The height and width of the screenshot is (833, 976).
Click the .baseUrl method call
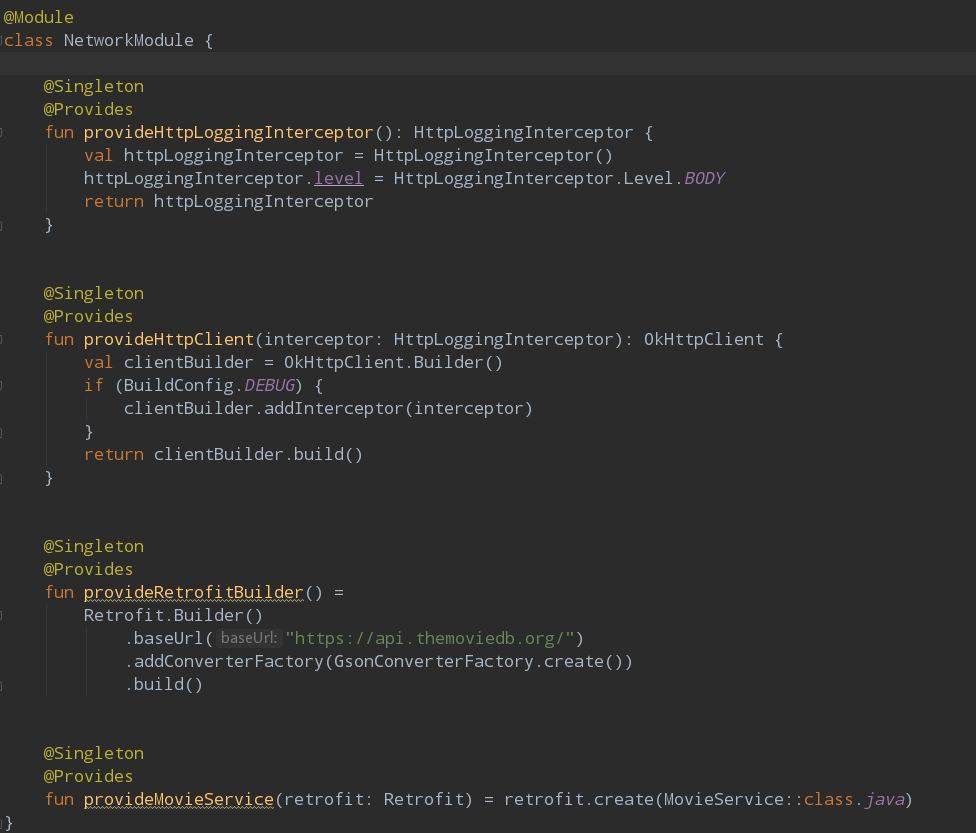click(164, 639)
